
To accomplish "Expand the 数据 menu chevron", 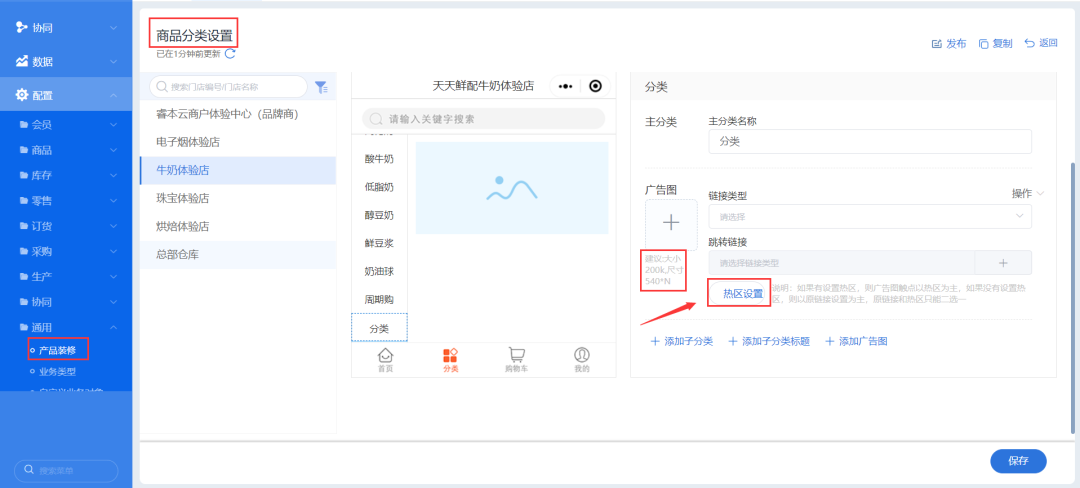I will [114, 62].
